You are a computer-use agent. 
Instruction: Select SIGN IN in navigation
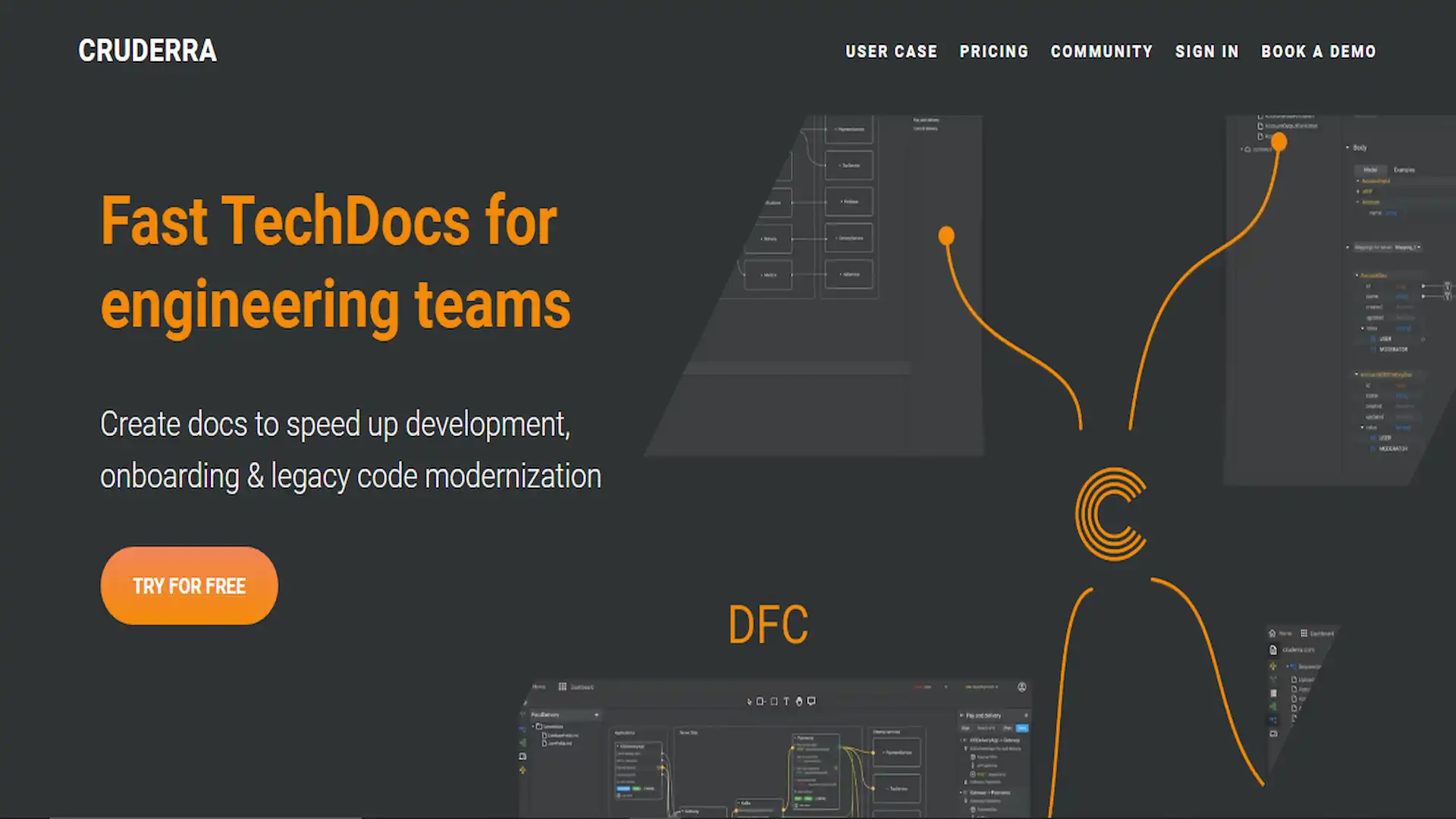tap(1207, 52)
